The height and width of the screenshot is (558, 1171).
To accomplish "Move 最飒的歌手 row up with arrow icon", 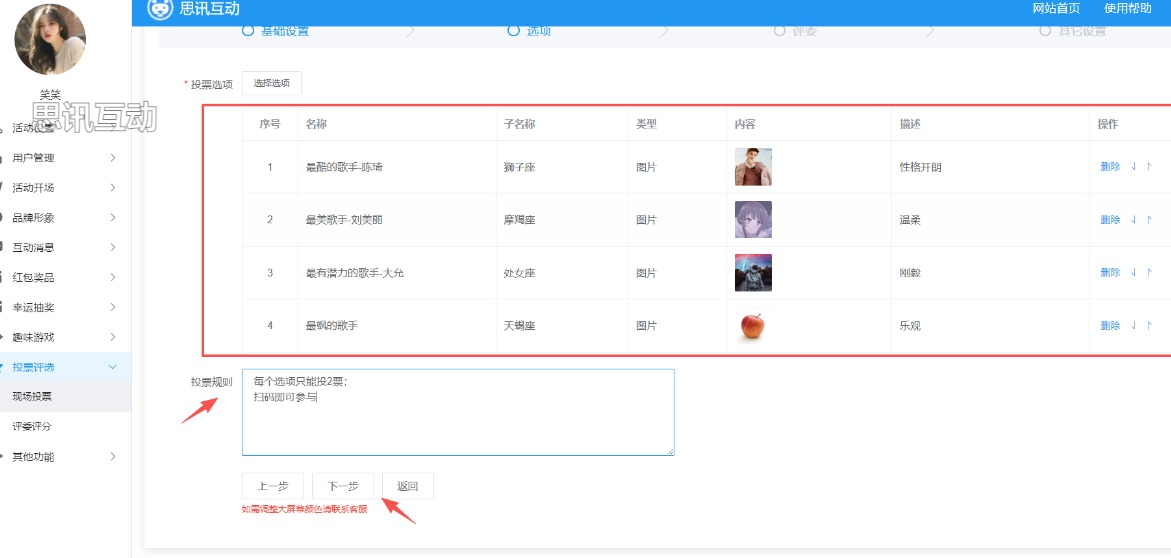I will click(x=1149, y=326).
